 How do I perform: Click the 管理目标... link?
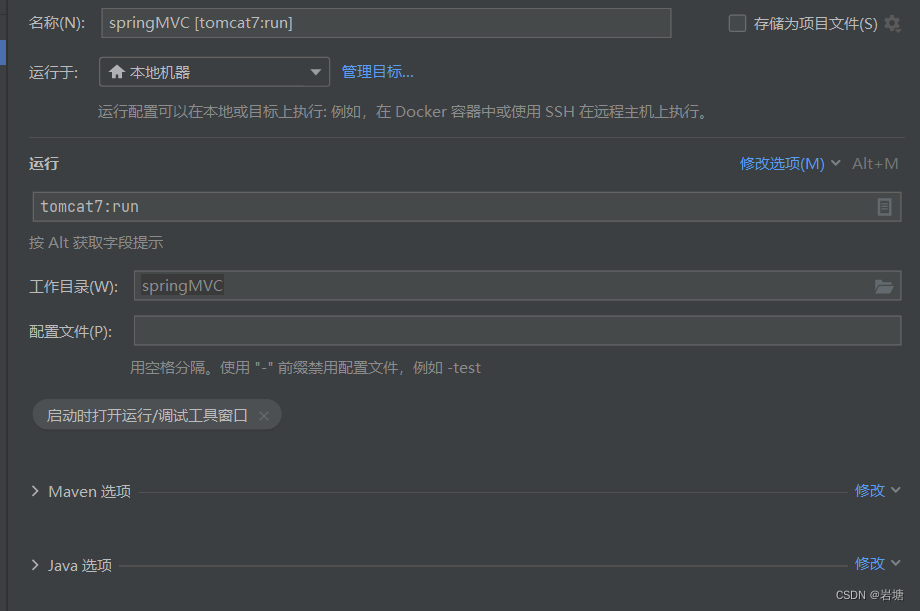375,71
